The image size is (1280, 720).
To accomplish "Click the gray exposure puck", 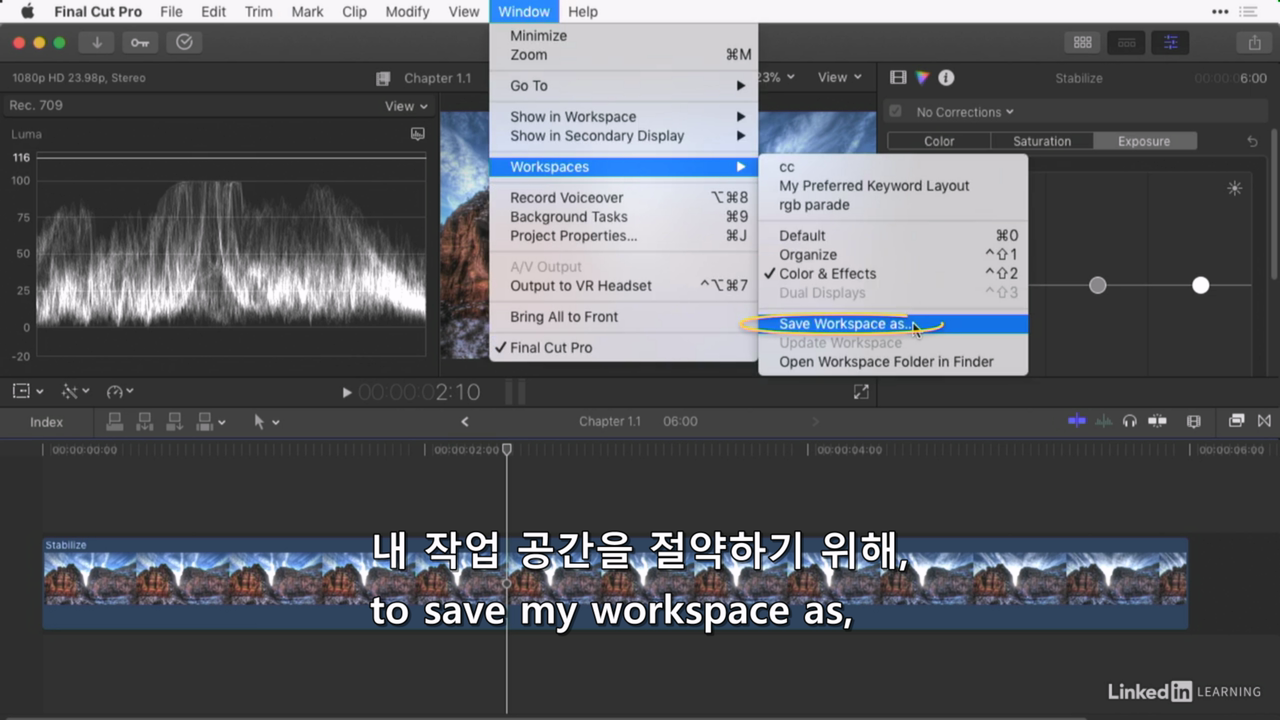I will (1098, 285).
